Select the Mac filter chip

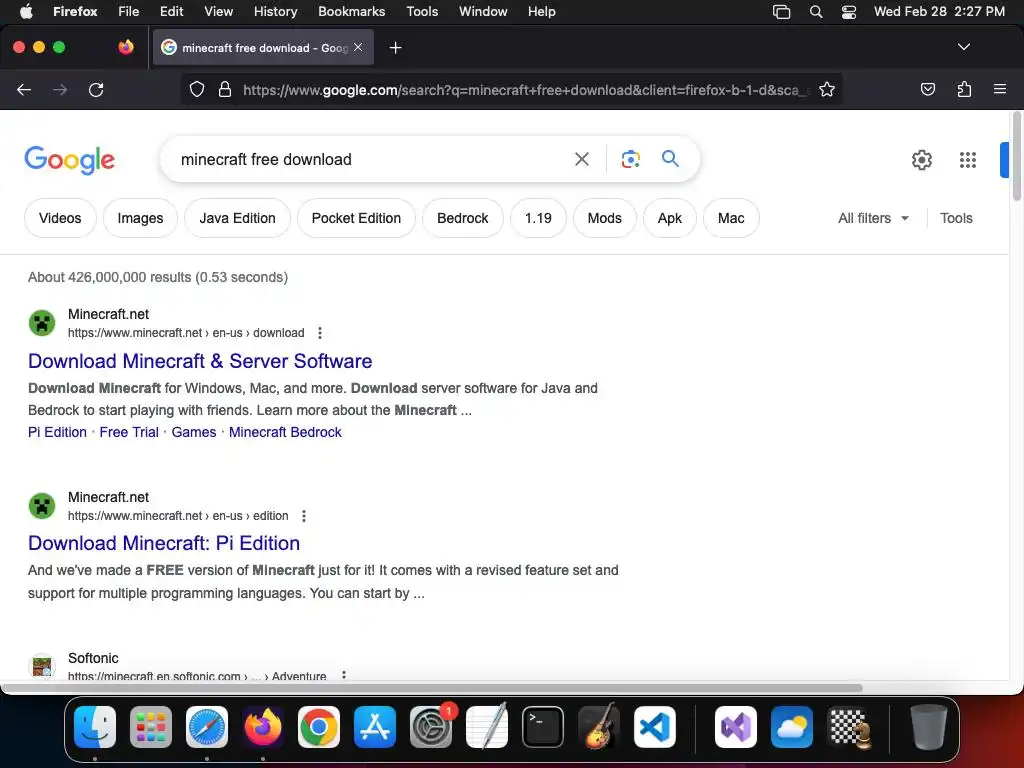731,218
